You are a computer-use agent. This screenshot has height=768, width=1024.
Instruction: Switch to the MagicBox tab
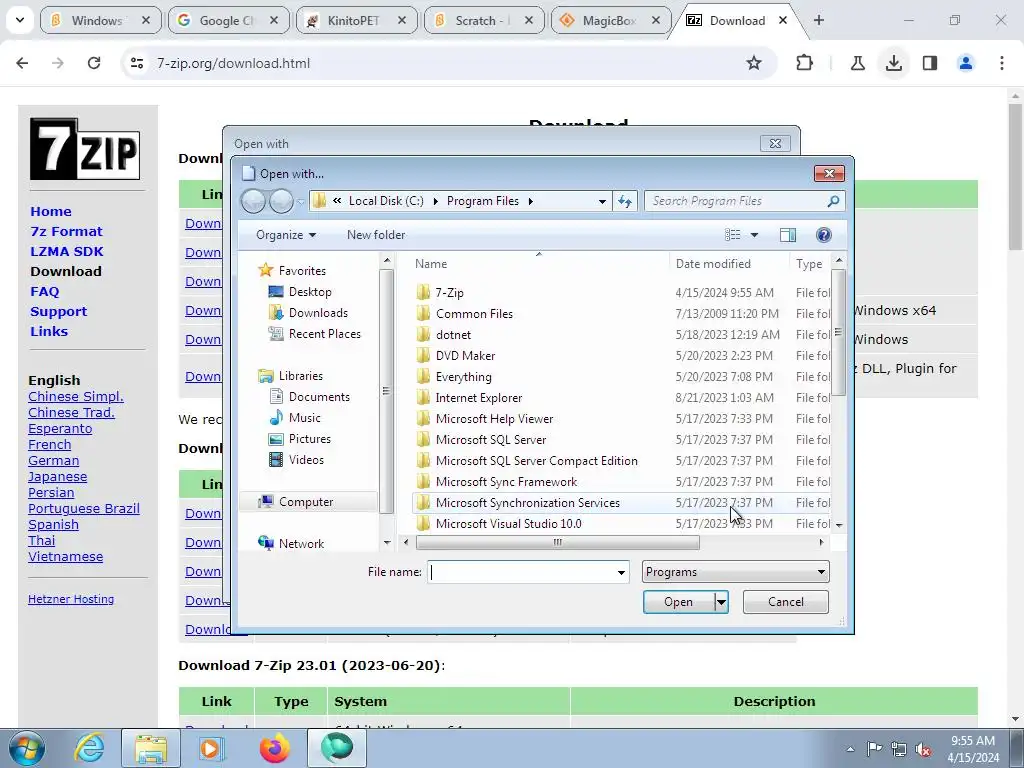click(x=609, y=21)
